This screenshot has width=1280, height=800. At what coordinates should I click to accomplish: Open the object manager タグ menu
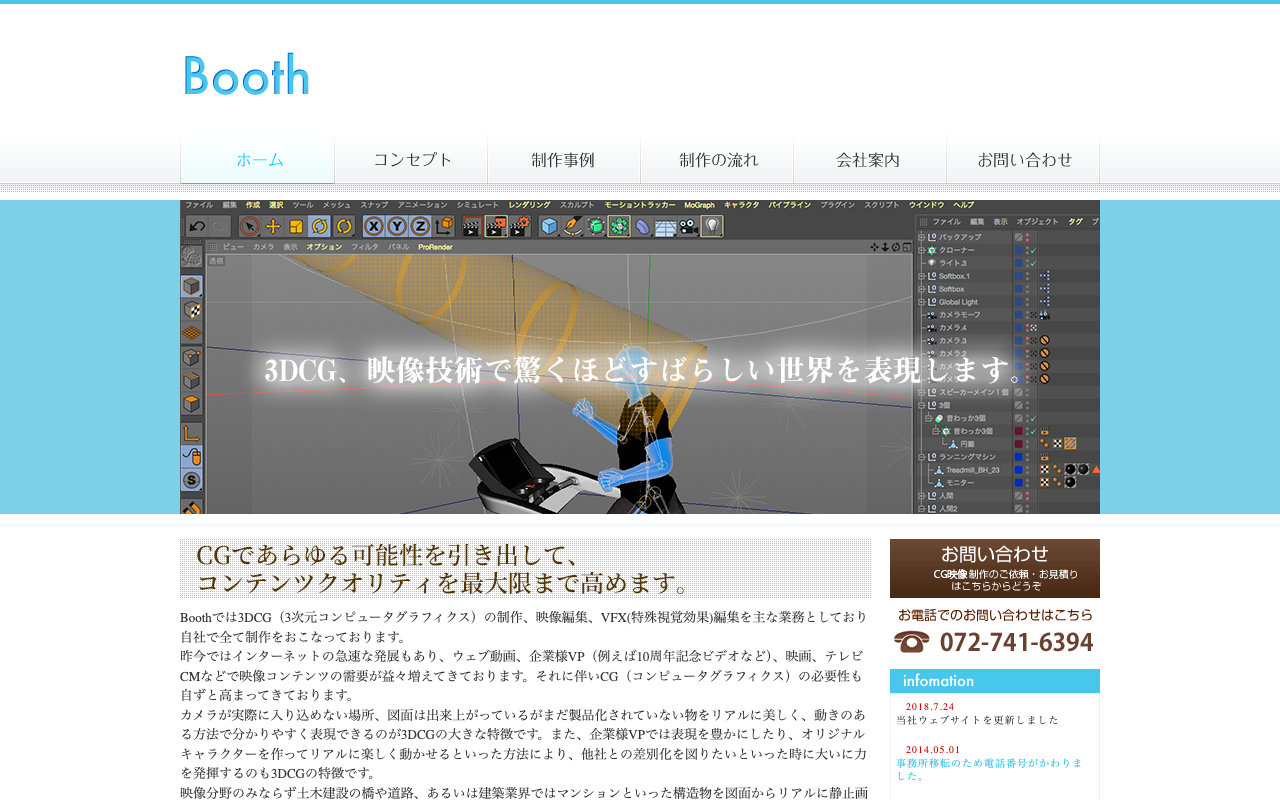pos(1075,222)
